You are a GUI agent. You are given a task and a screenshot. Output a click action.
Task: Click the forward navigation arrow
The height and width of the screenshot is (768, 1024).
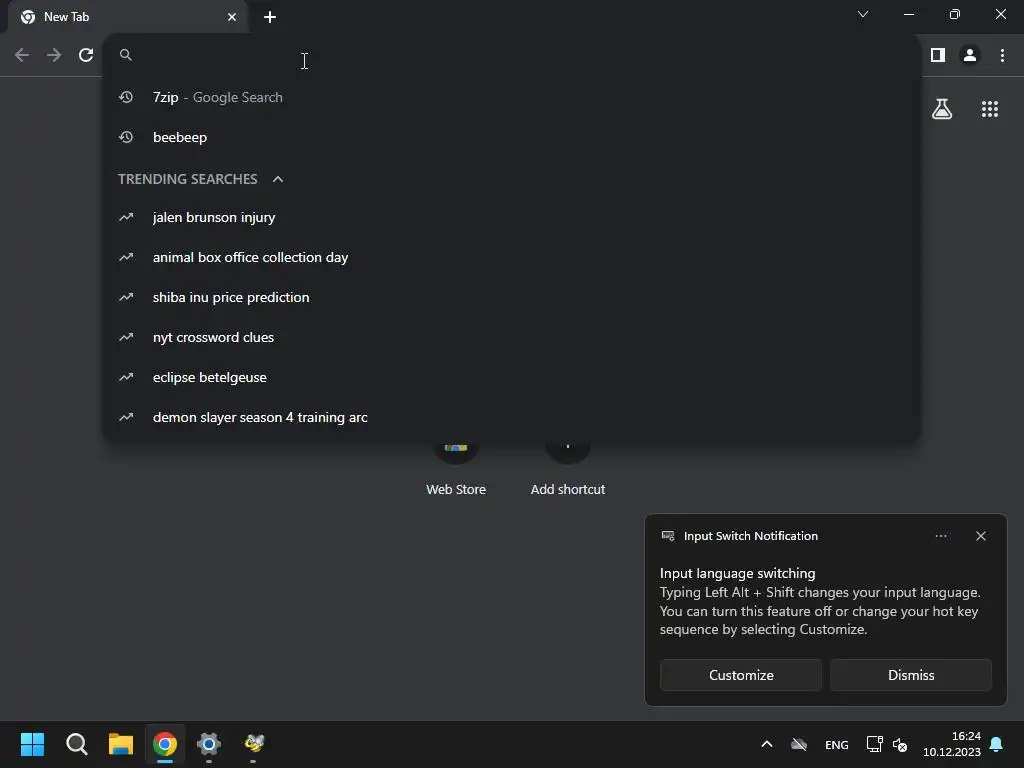(54, 56)
